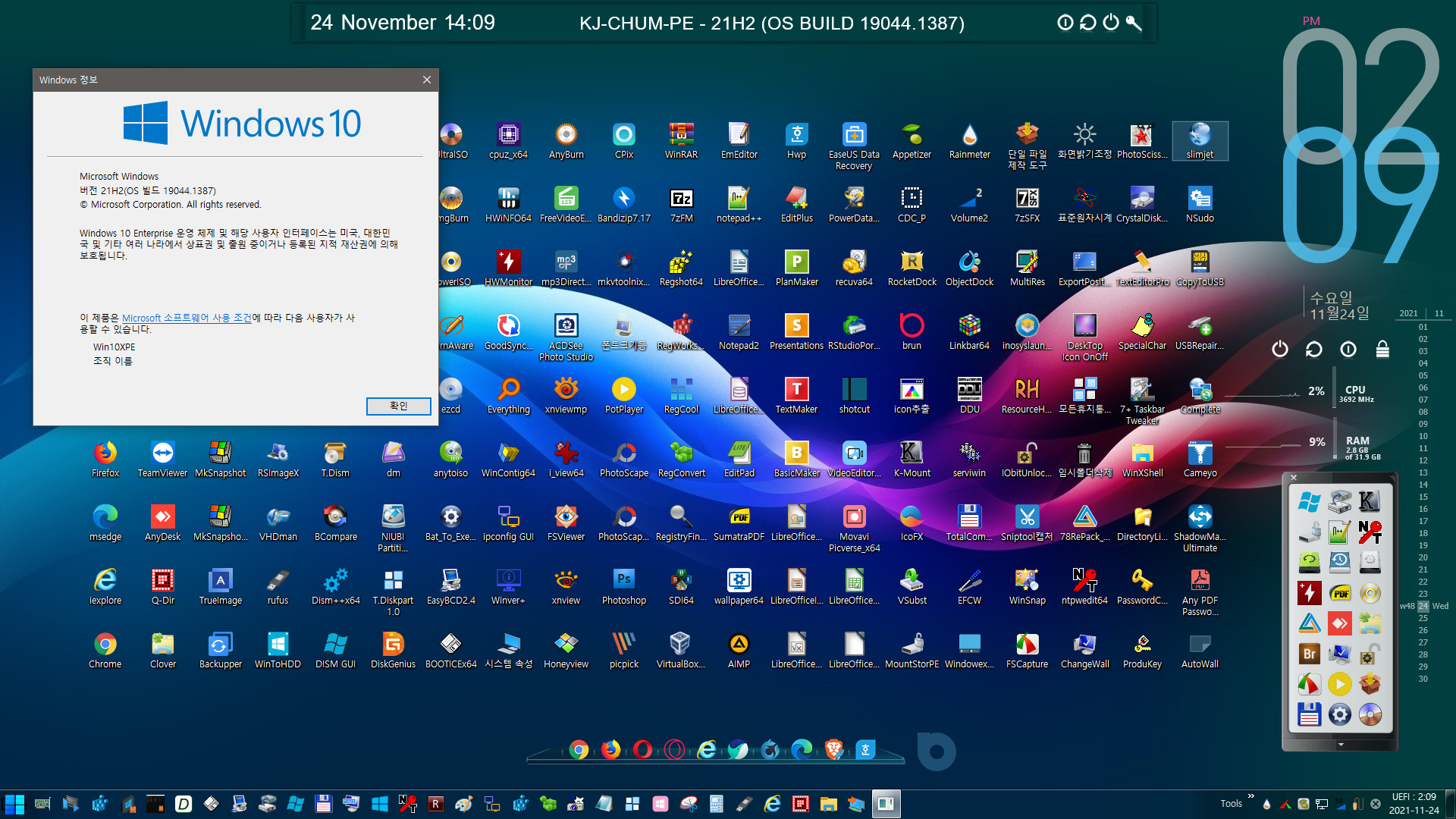Viewport: 1456px width, 819px height.
Task: Open the Cameyo desktop icon
Action: coord(1200,460)
